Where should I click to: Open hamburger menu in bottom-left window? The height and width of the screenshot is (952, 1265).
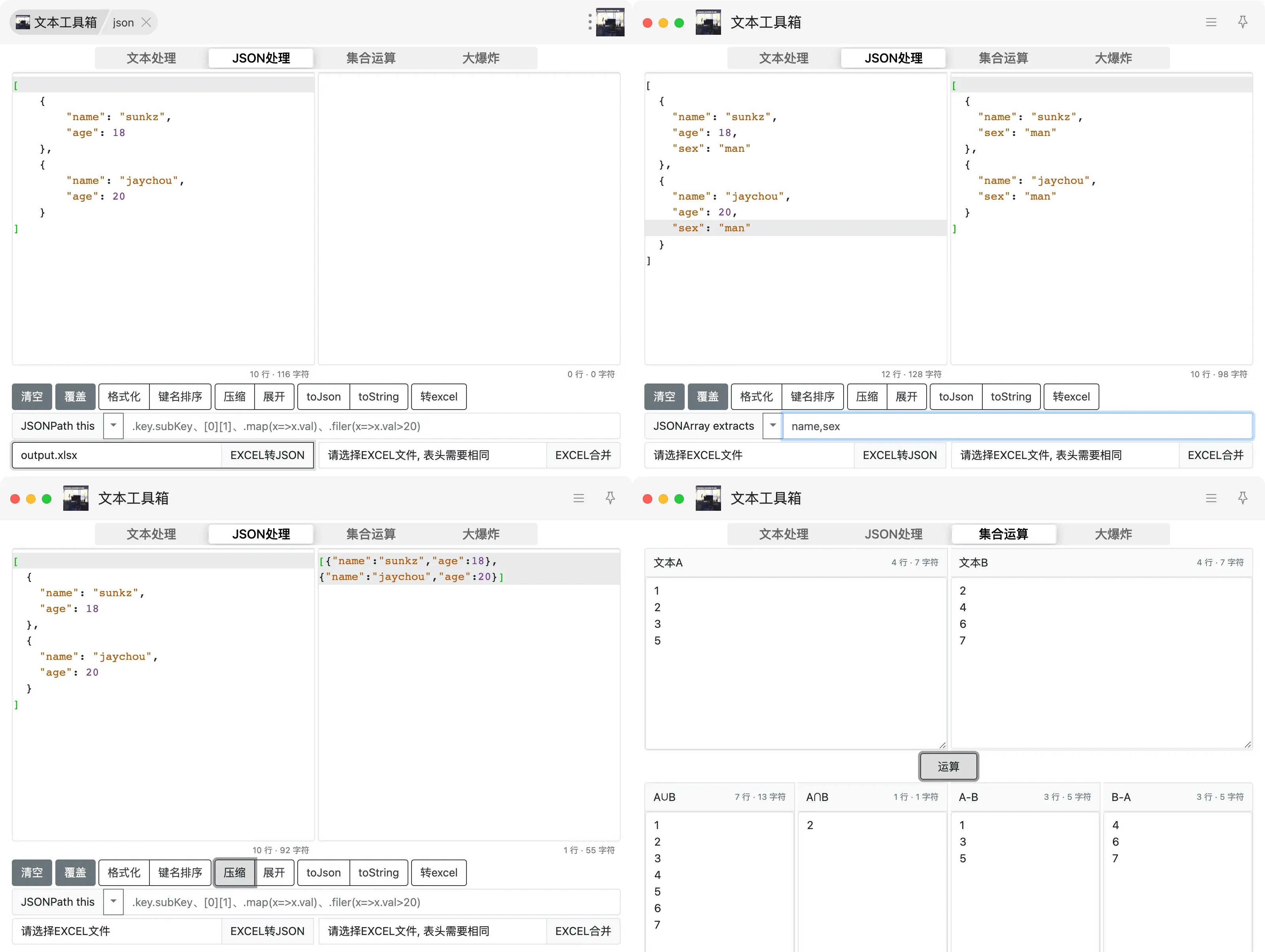578,498
